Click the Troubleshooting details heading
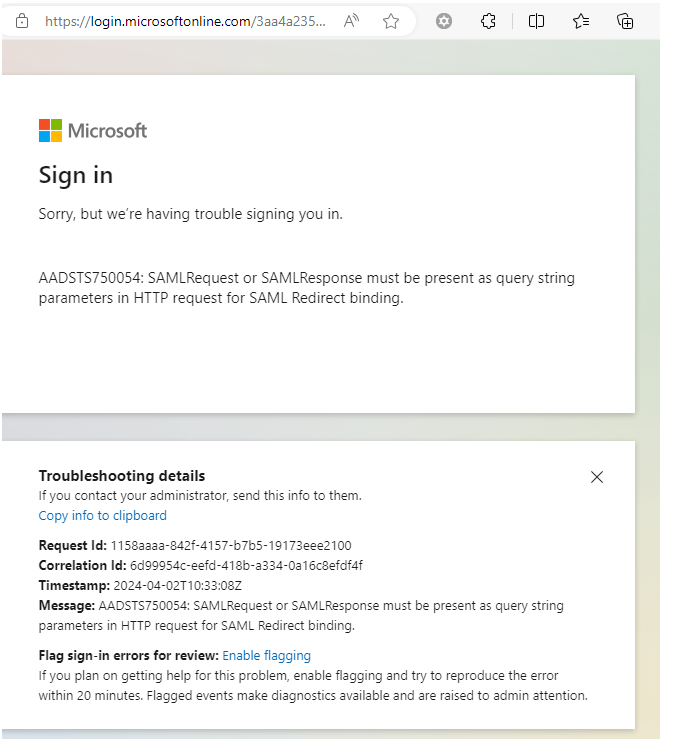The image size is (676, 749). (122, 476)
